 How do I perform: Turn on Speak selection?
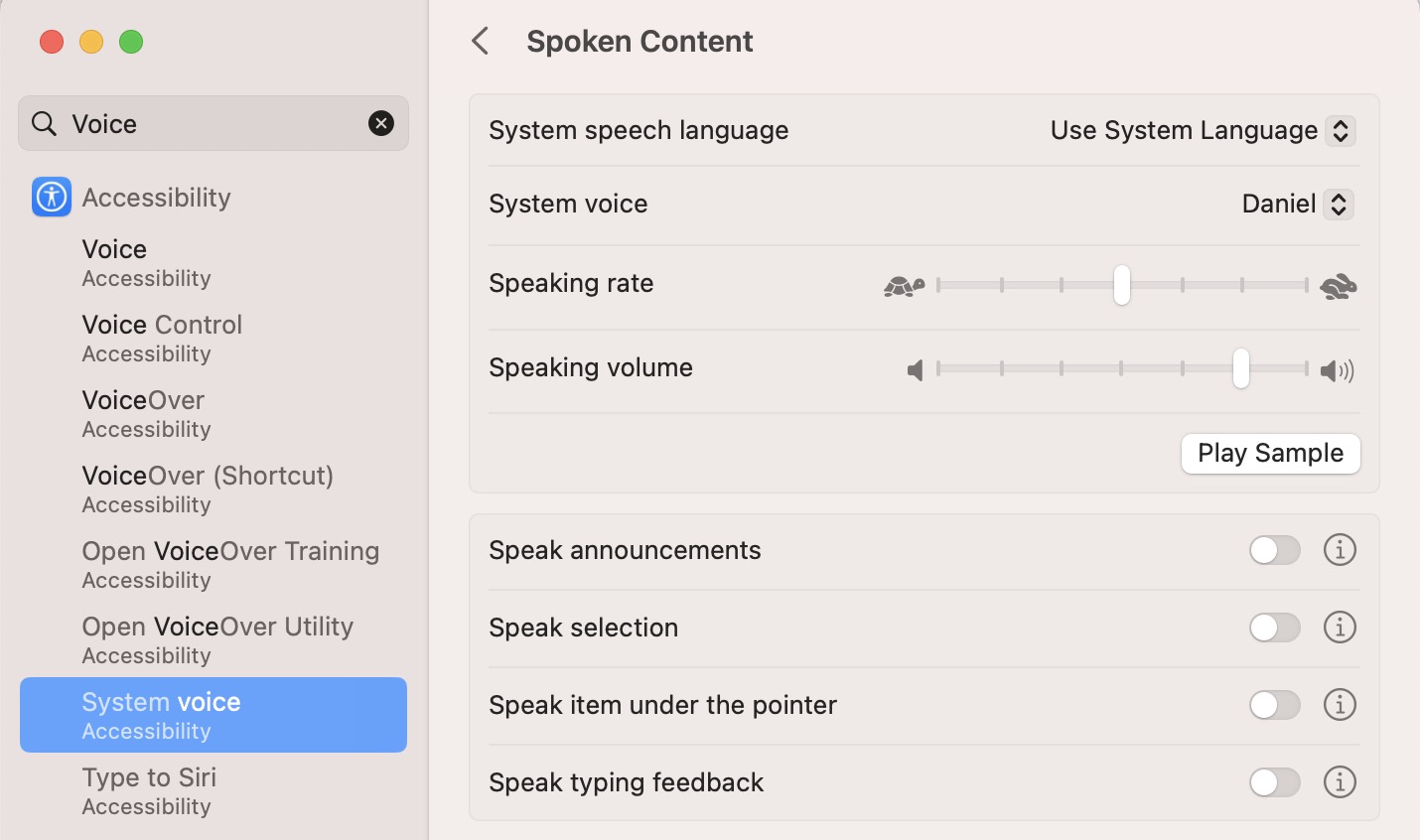pyautogui.click(x=1274, y=628)
